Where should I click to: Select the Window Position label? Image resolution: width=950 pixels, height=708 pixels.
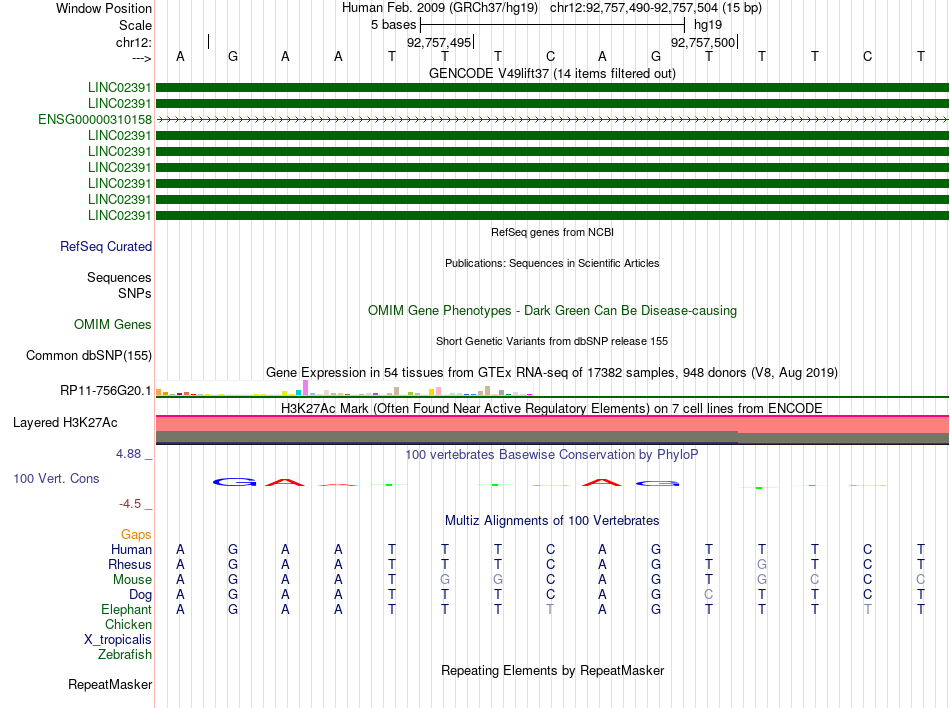click(x=104, y=8)
